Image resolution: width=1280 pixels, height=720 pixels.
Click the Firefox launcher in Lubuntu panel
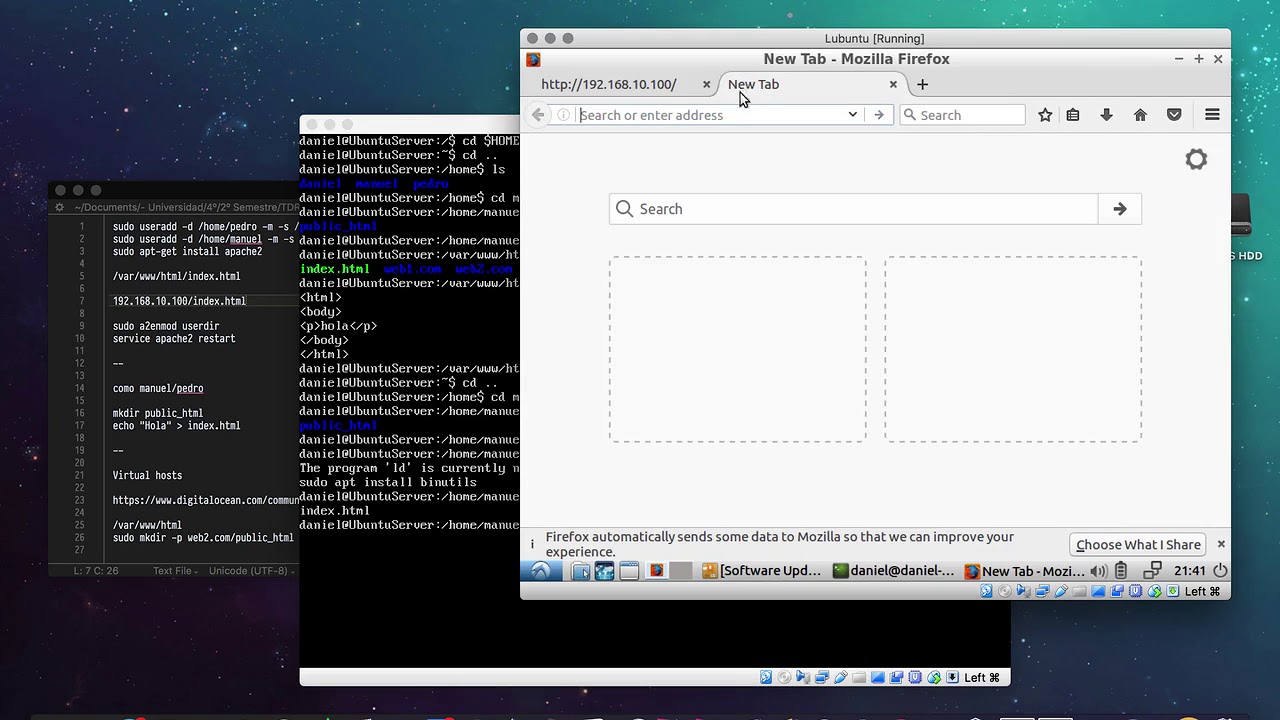(x=656, y=571)
